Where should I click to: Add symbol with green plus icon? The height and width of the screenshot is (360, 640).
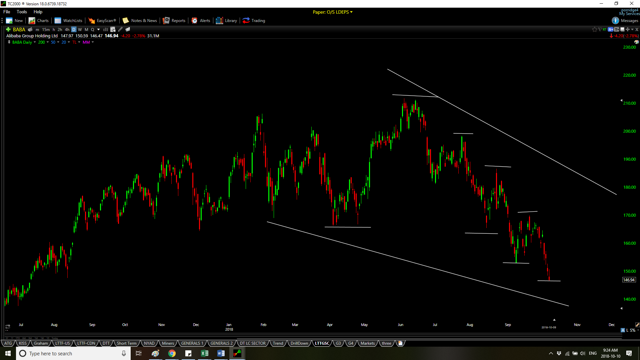(x=8, y=29)
